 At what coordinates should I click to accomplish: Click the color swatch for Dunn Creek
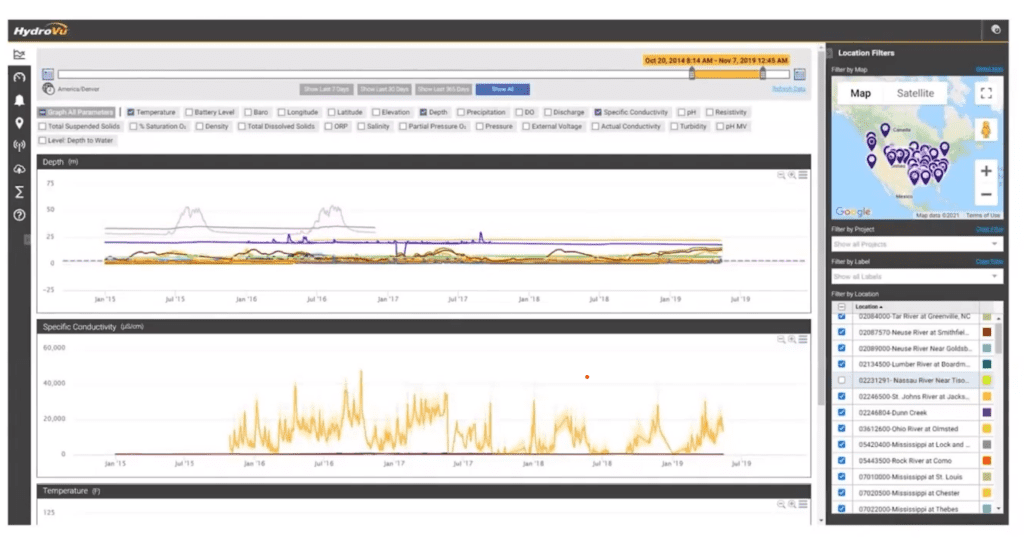click(987, 413)
